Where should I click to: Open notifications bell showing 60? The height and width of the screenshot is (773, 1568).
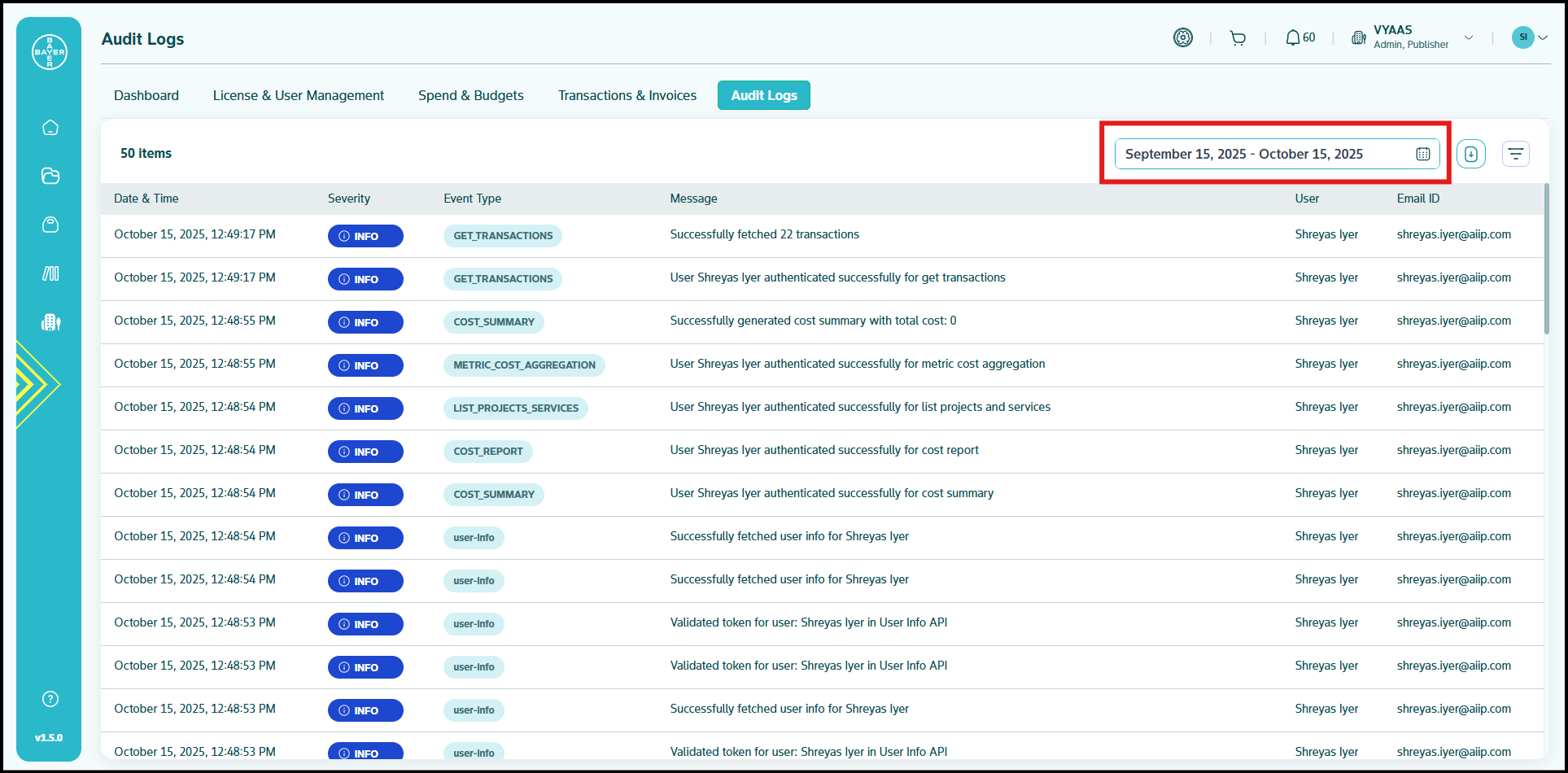(1299, 38)
